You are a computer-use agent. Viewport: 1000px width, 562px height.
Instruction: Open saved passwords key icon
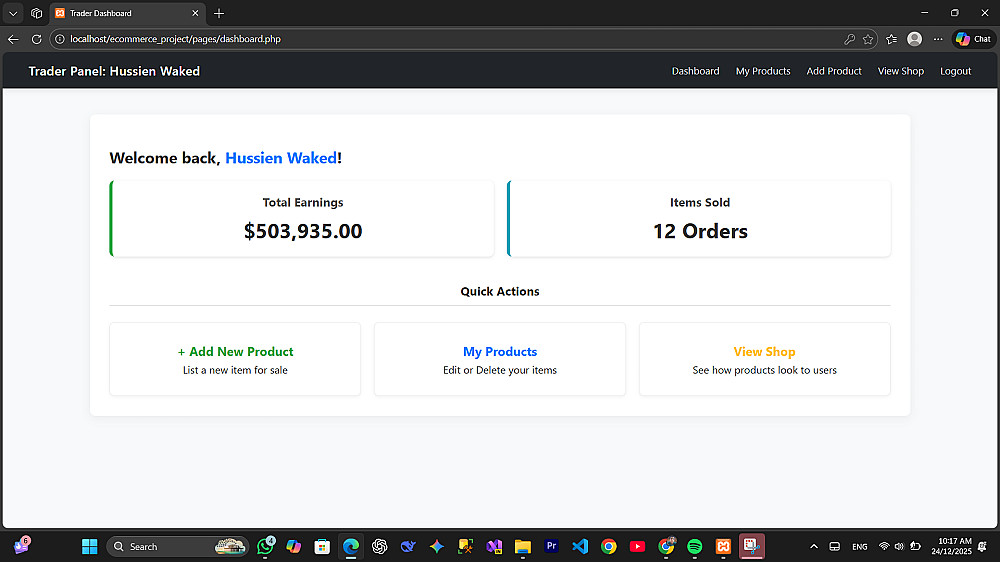(849, 39)
